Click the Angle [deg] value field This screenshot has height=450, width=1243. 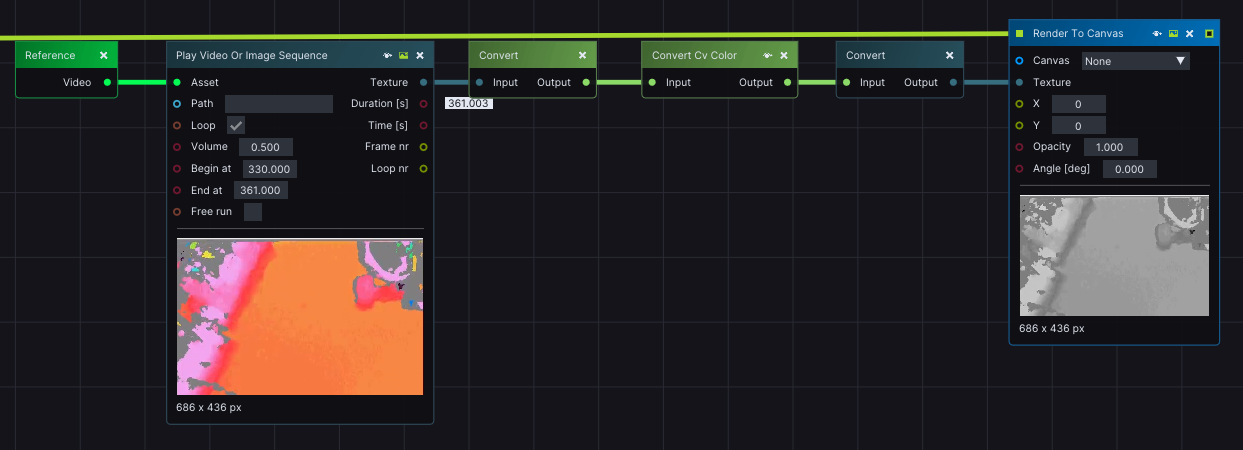tap(1129, 169)
